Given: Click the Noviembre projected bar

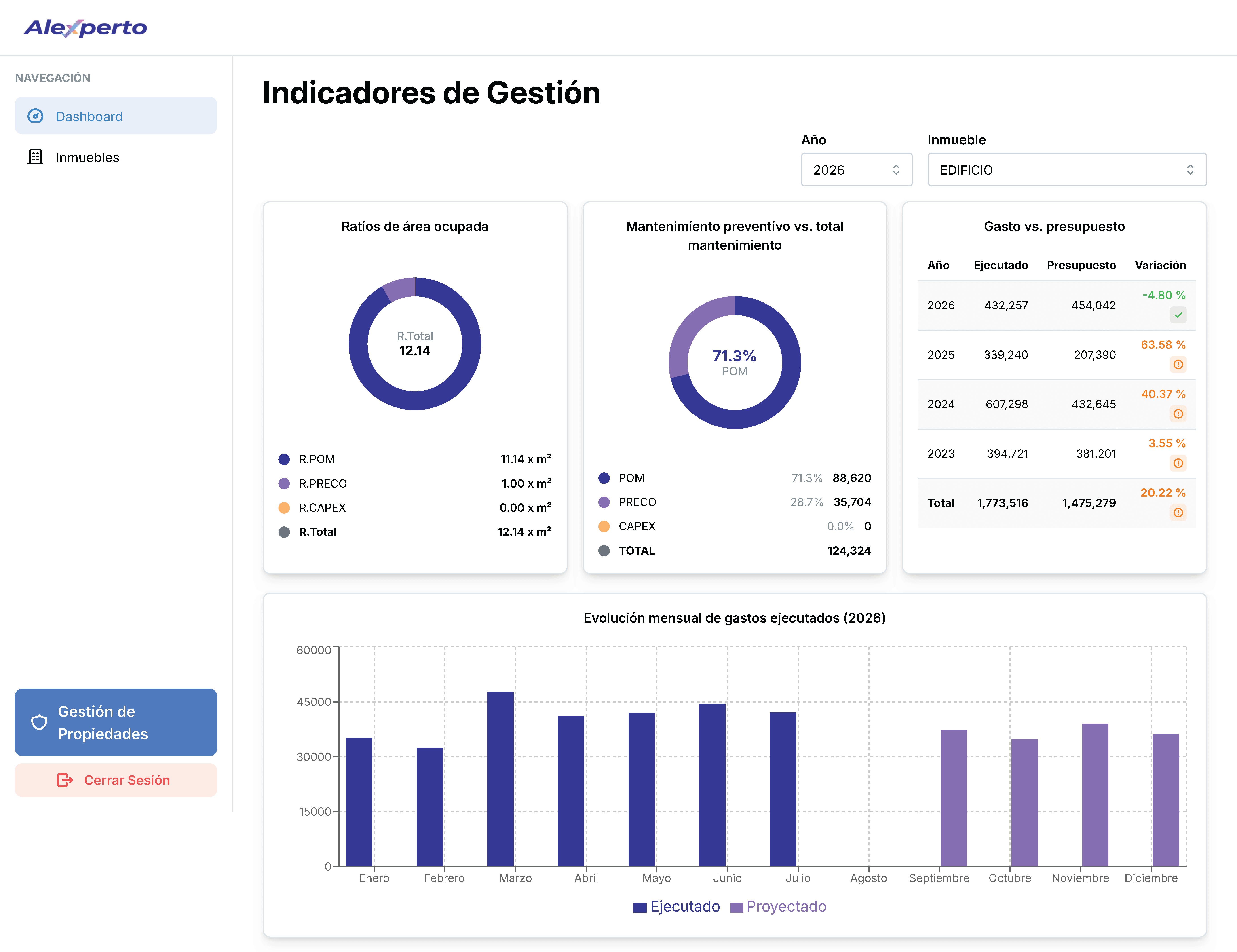Looking at the screenshot, I should [1096, 795].
